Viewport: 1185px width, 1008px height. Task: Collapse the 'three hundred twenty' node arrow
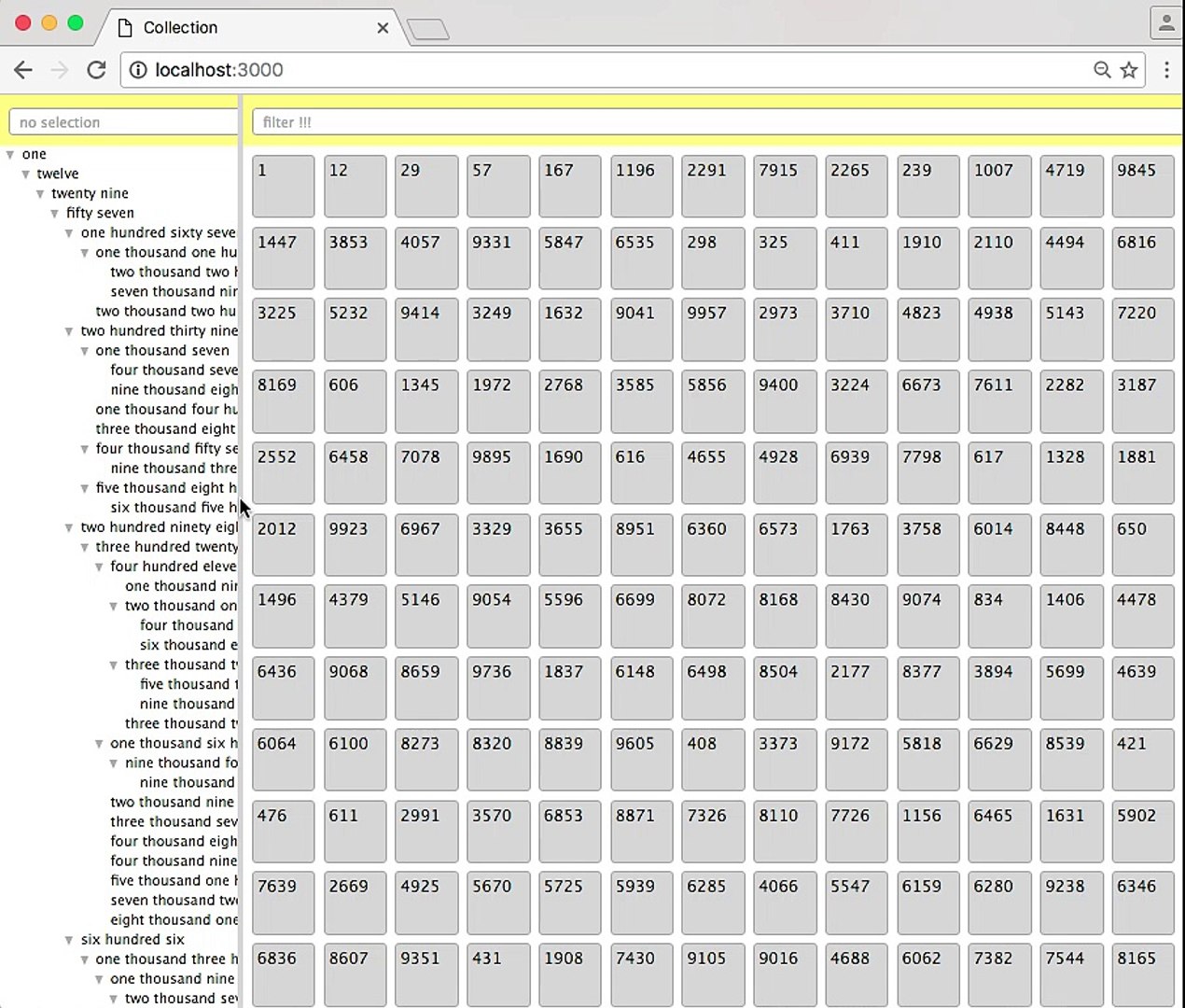click(84, 547)
